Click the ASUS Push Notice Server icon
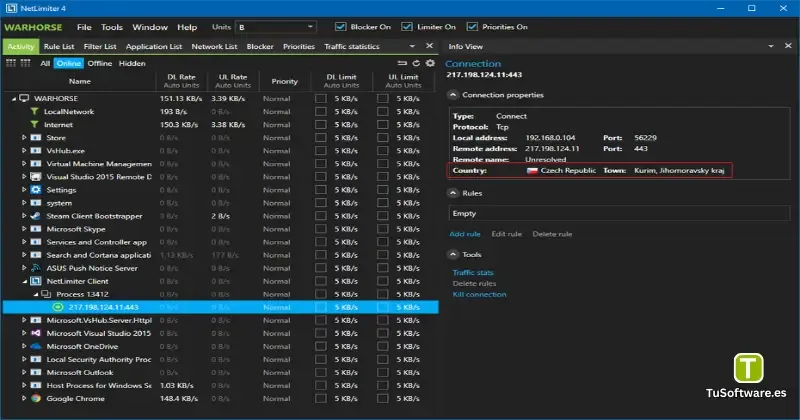Image resolution: width=800 pixels, height=420 pixels. [x=36, y=268]
